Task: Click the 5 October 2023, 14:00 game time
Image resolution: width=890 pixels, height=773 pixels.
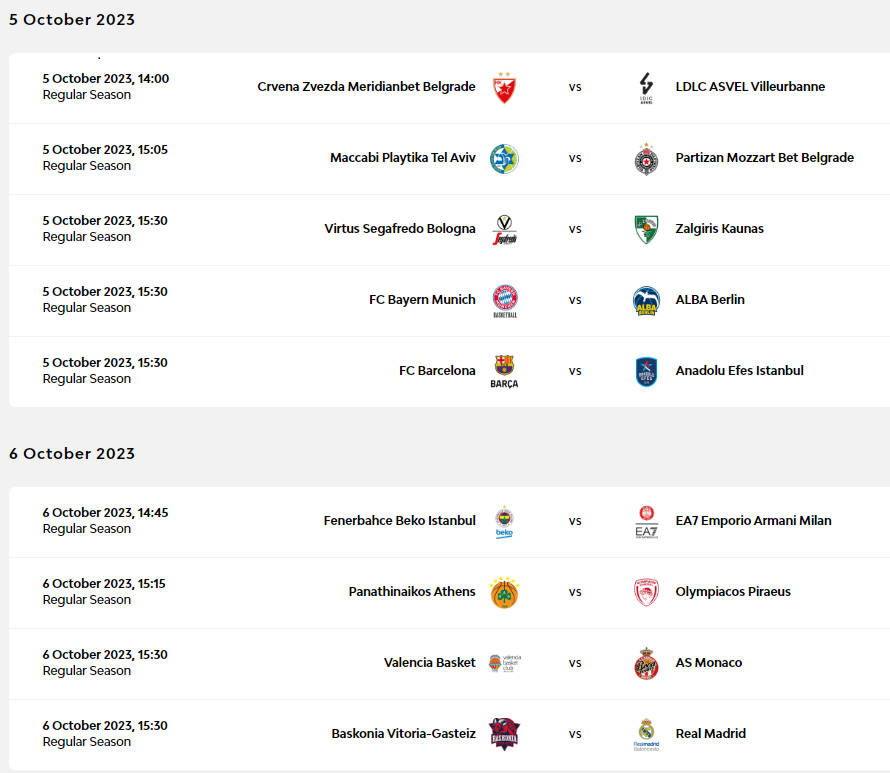Action: [x=106, y=79]
